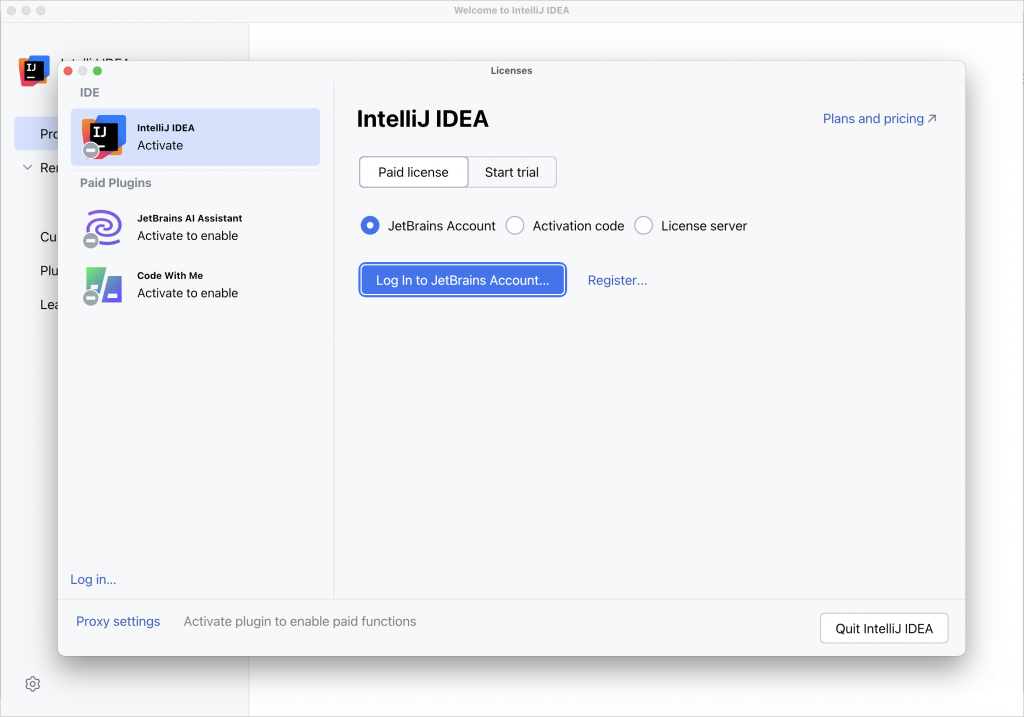Screen dimensions: 1024x717
Task: Click Log In to JetBrains Account button
Action: 462,280
